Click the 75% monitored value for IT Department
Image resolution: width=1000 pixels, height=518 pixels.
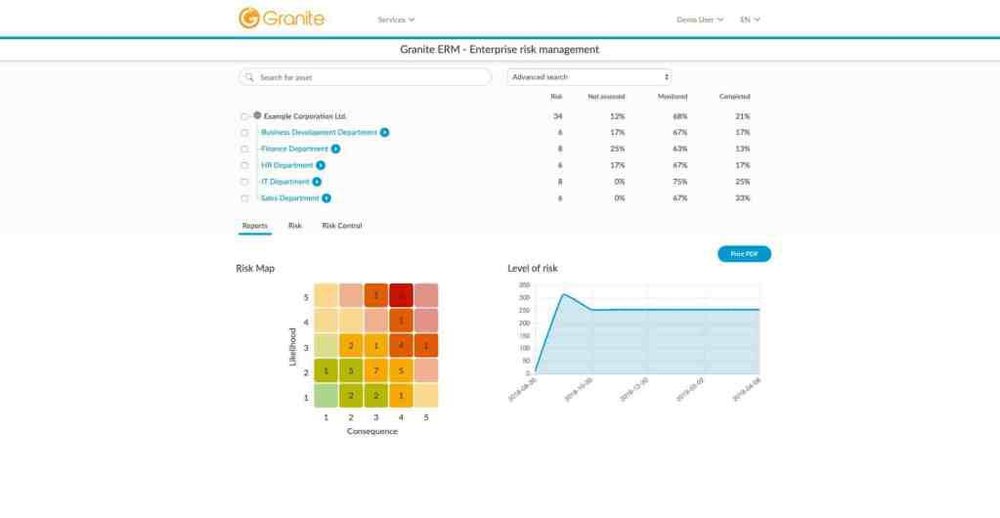680,182
